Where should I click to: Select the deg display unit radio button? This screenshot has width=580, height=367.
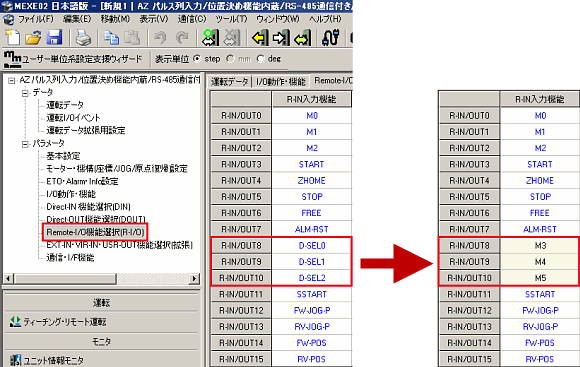click(261, 59)
